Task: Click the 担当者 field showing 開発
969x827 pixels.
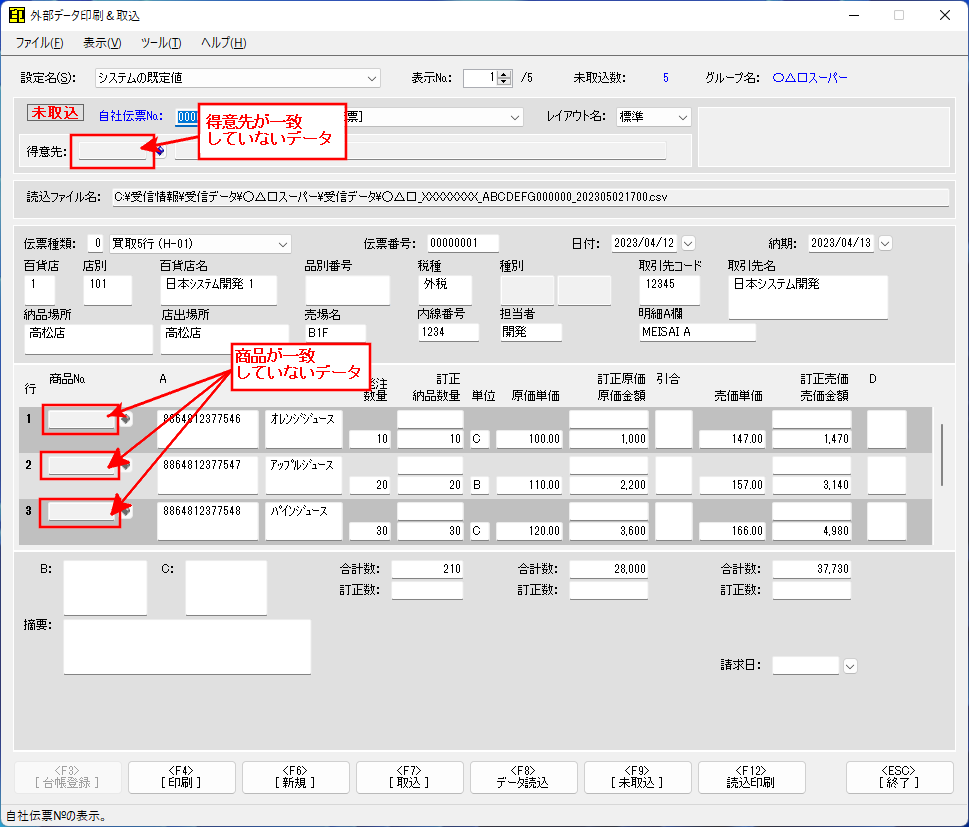Action: tap(531, 333)
